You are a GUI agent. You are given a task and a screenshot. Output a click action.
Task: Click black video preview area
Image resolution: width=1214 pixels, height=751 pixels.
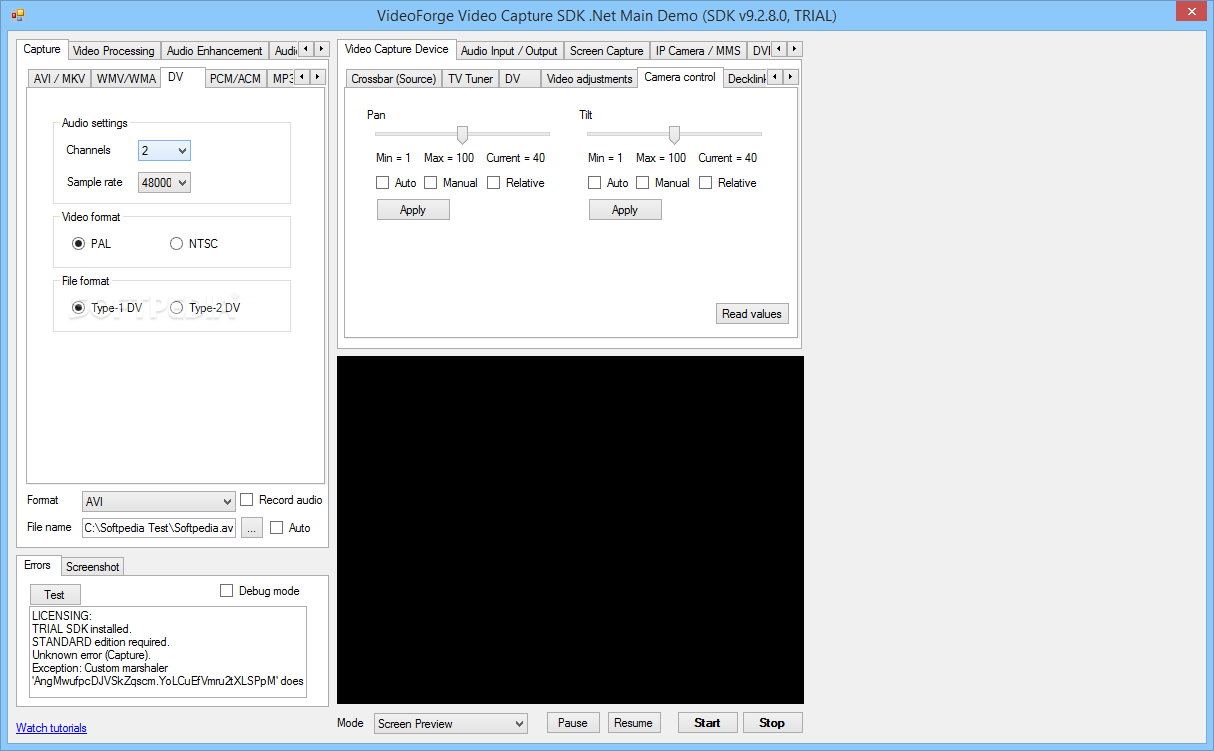[x=570, y=530]
